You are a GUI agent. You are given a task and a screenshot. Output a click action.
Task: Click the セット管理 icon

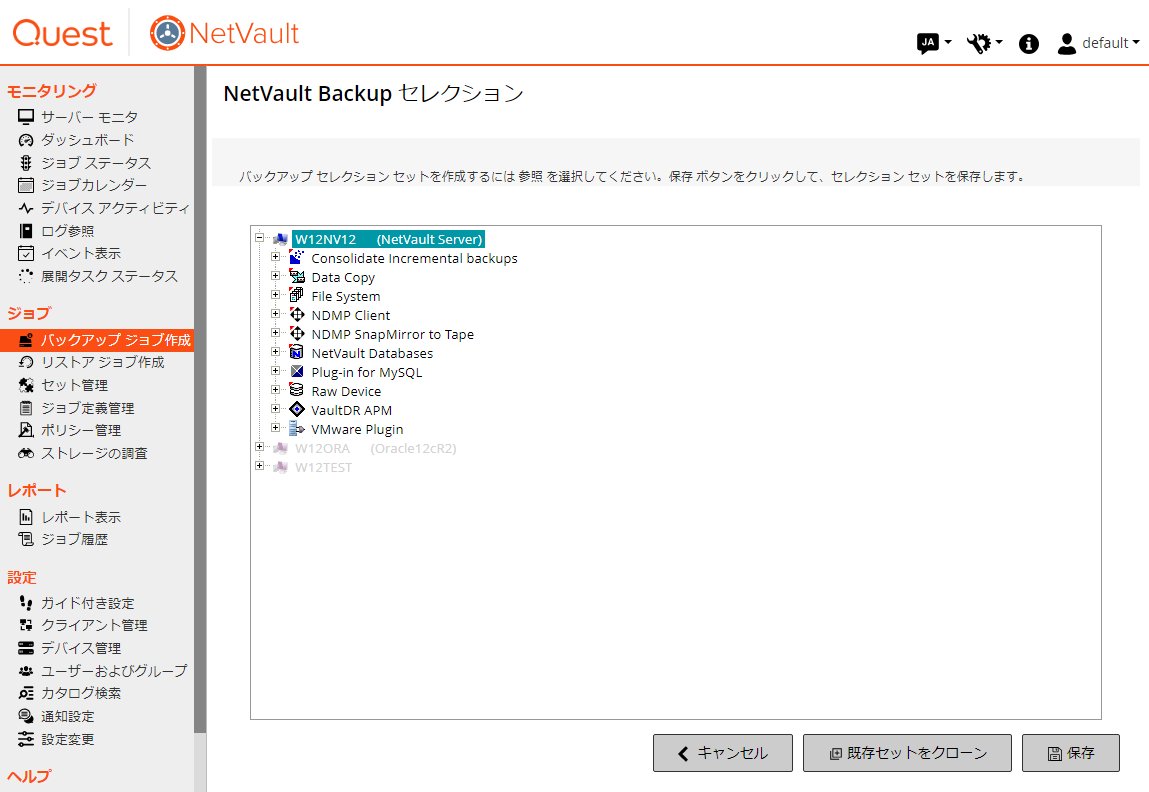pyautogui.click(x=26, y=385)
